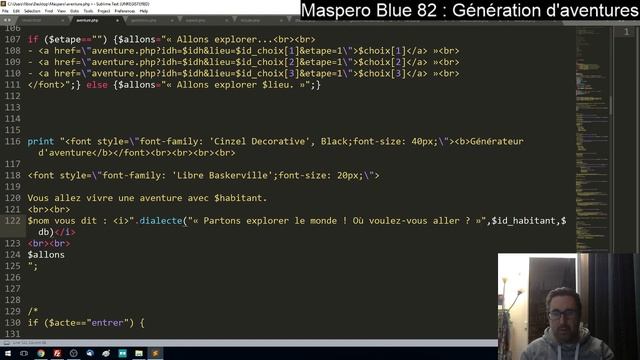Click 'Cinzel Decorative' font name text

click(x=260, y=141)
